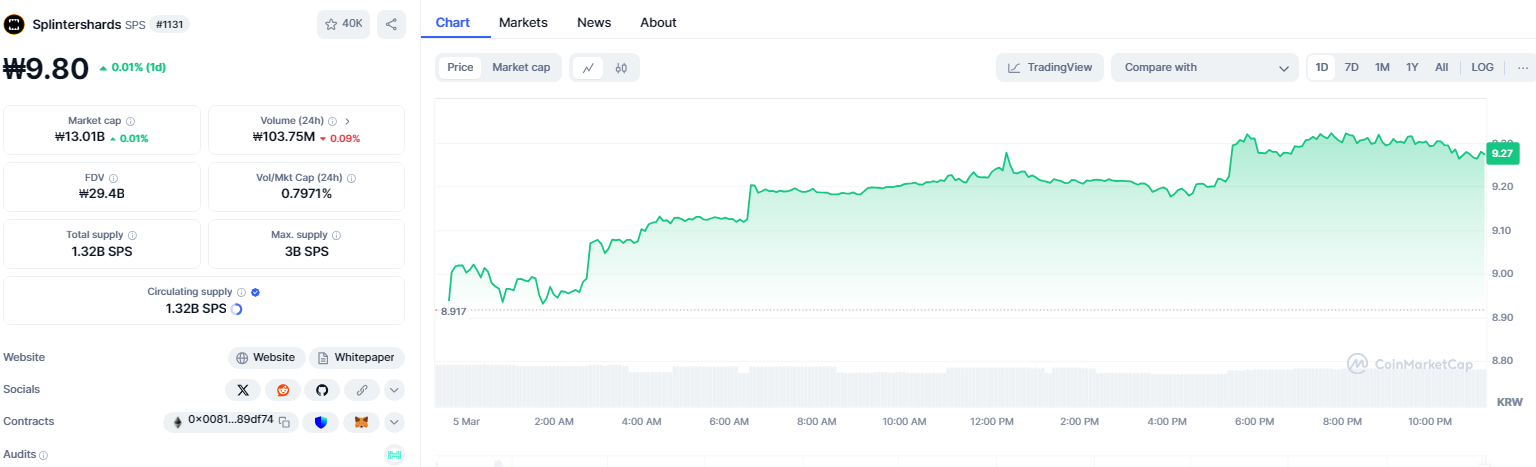The image size is (1536, 467).
Task: Click the ₩13.01B market cap value
Action: 80,137
